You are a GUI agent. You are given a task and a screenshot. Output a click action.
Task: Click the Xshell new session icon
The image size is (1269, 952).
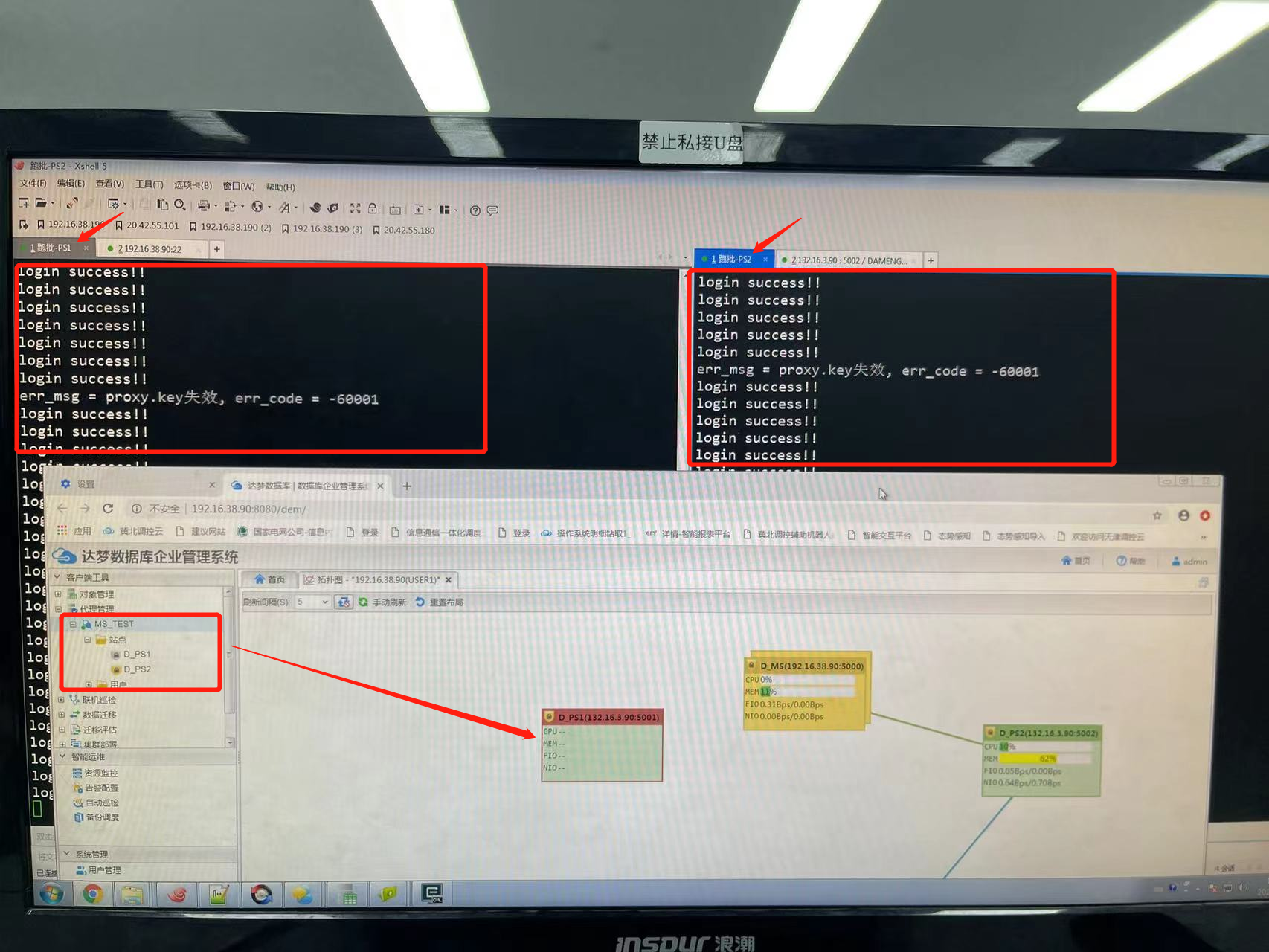(x=24, y=202)
